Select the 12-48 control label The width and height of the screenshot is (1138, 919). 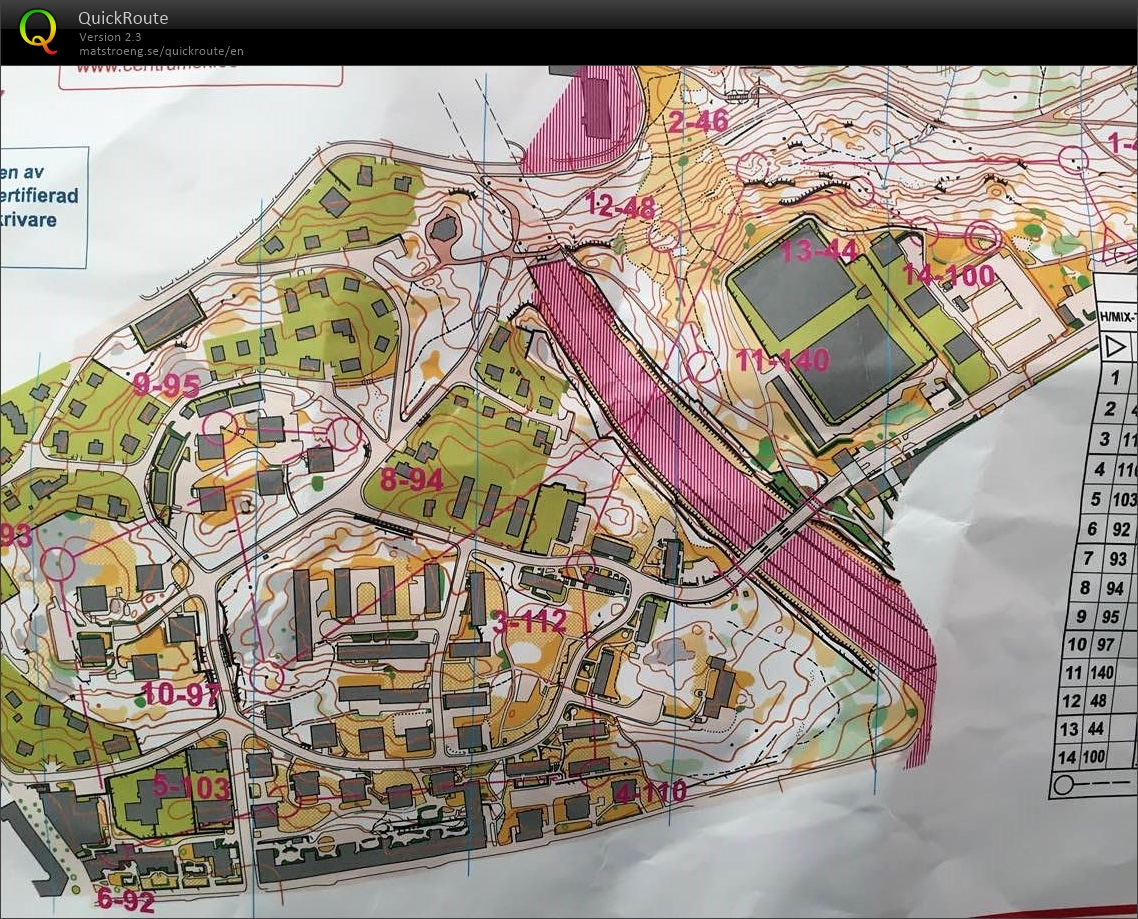click(x=621, y=207)
